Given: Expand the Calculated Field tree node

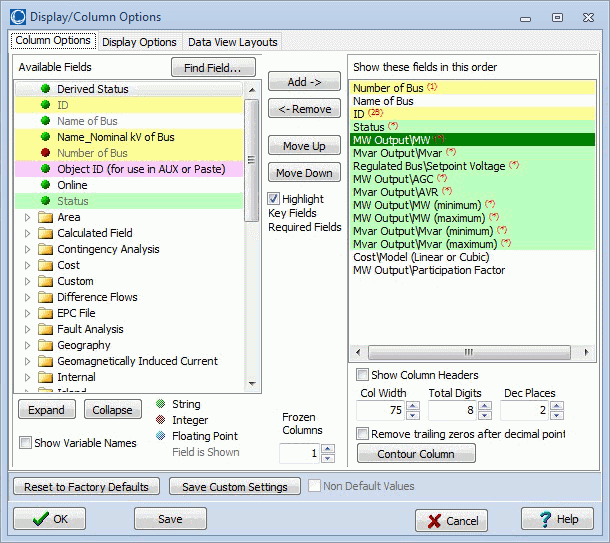Looking at the screenshot, I should pos(27,233).
